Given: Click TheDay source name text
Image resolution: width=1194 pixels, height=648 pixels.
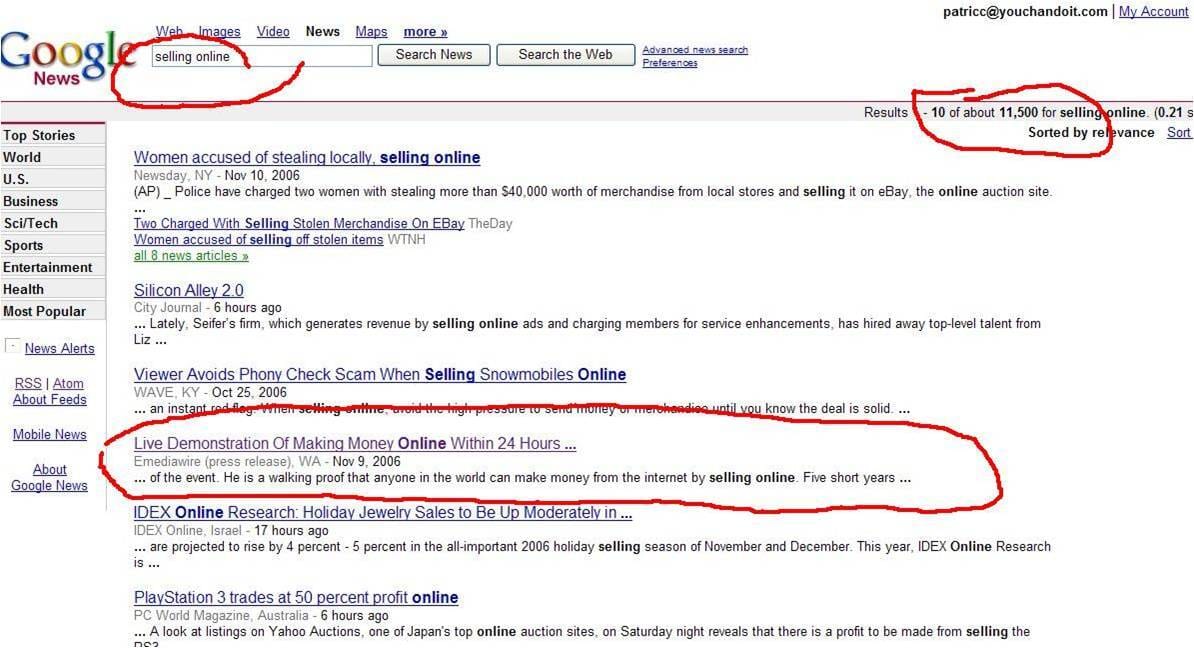Looking at the screenshot, I should (x=490, y=223).
